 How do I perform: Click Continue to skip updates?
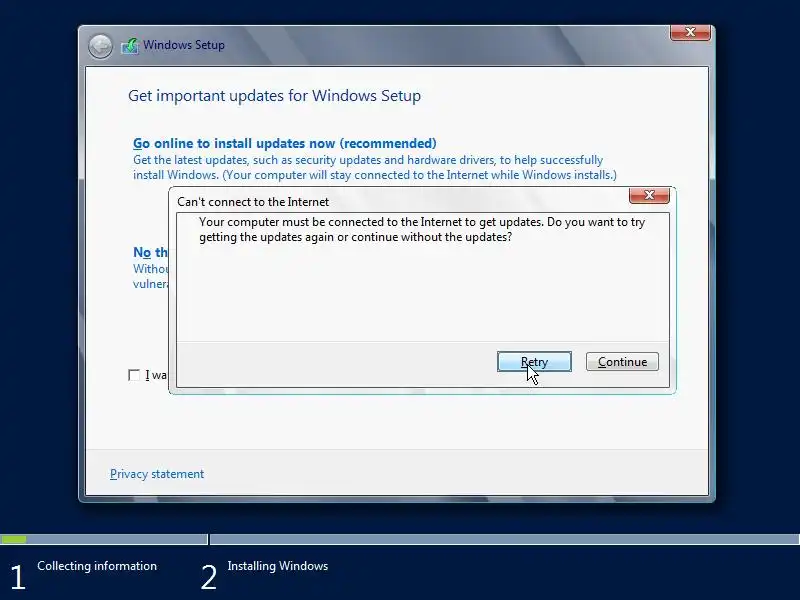coord(622,362)
